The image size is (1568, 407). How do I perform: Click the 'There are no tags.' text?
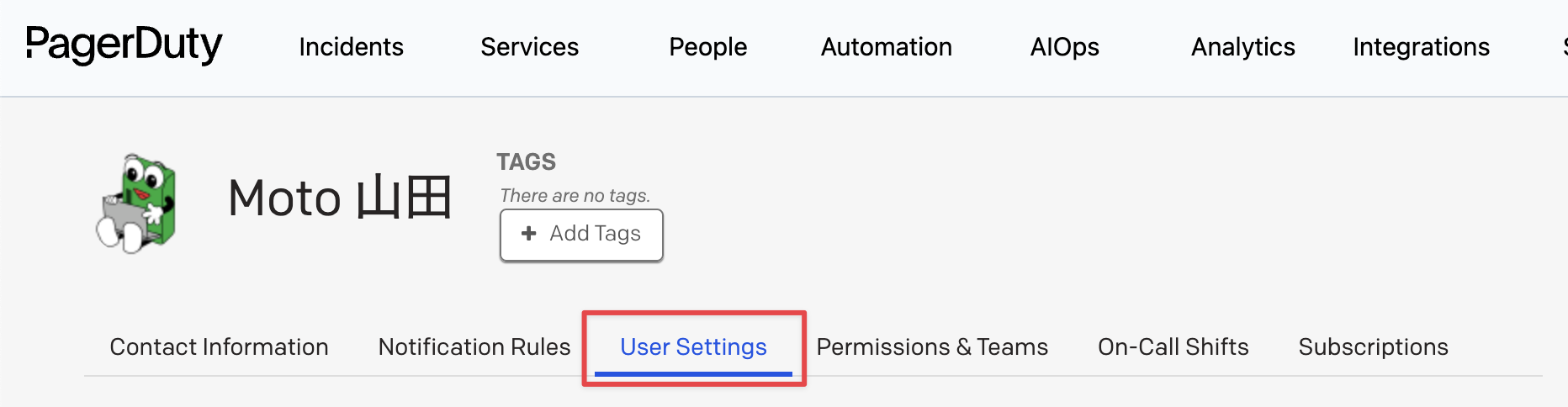pos(575,196)
